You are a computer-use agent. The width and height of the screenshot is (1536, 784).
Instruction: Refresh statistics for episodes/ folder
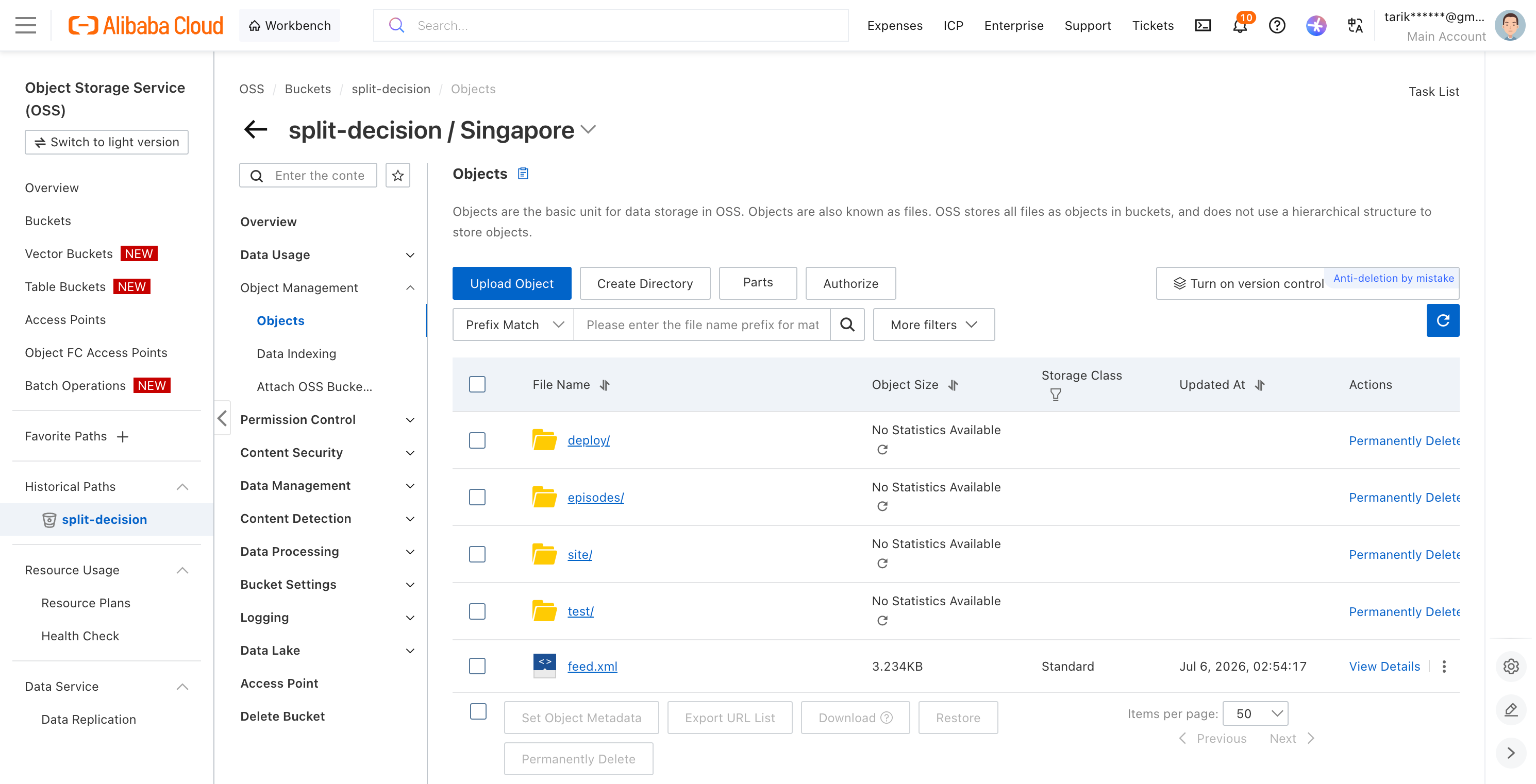point(882,506)
